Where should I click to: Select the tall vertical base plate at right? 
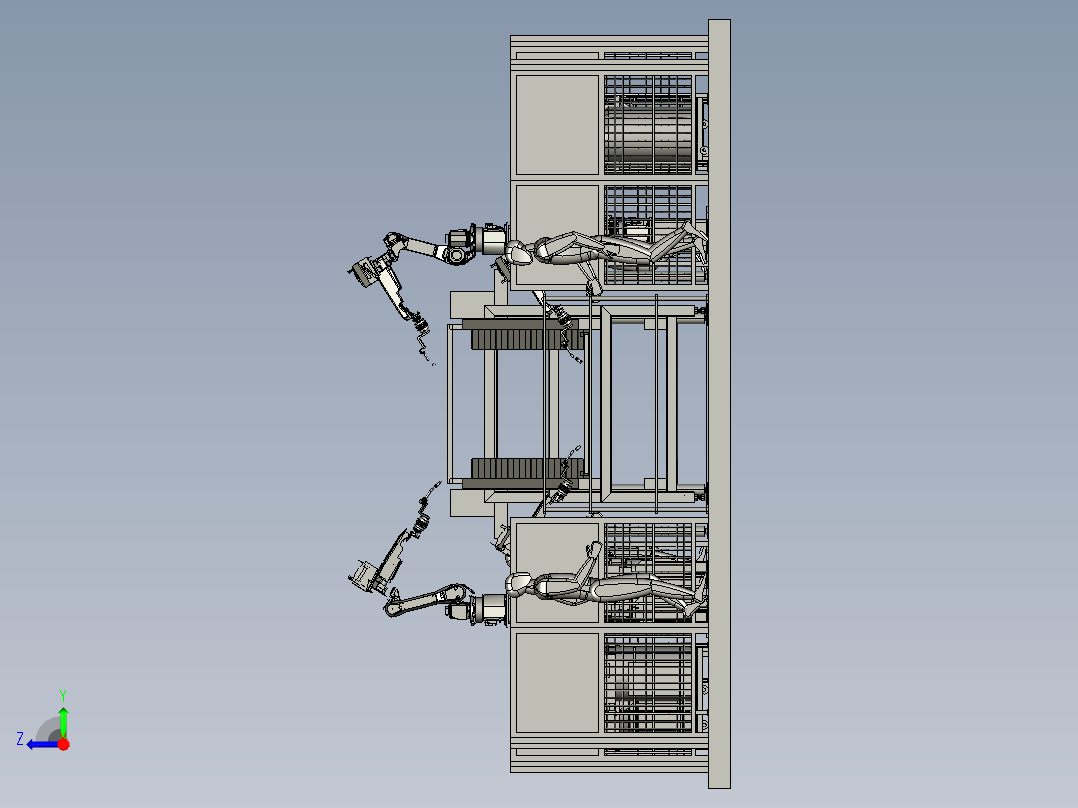tap(719, 404)
